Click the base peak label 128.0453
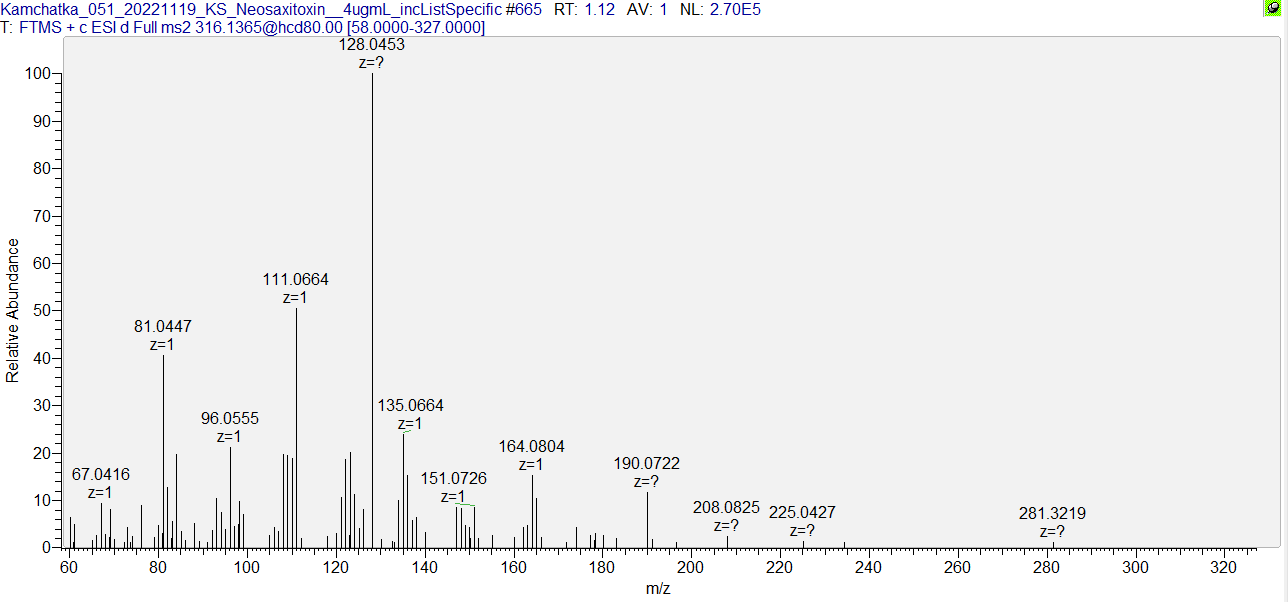1288x602 pixels. click(372, 45)
